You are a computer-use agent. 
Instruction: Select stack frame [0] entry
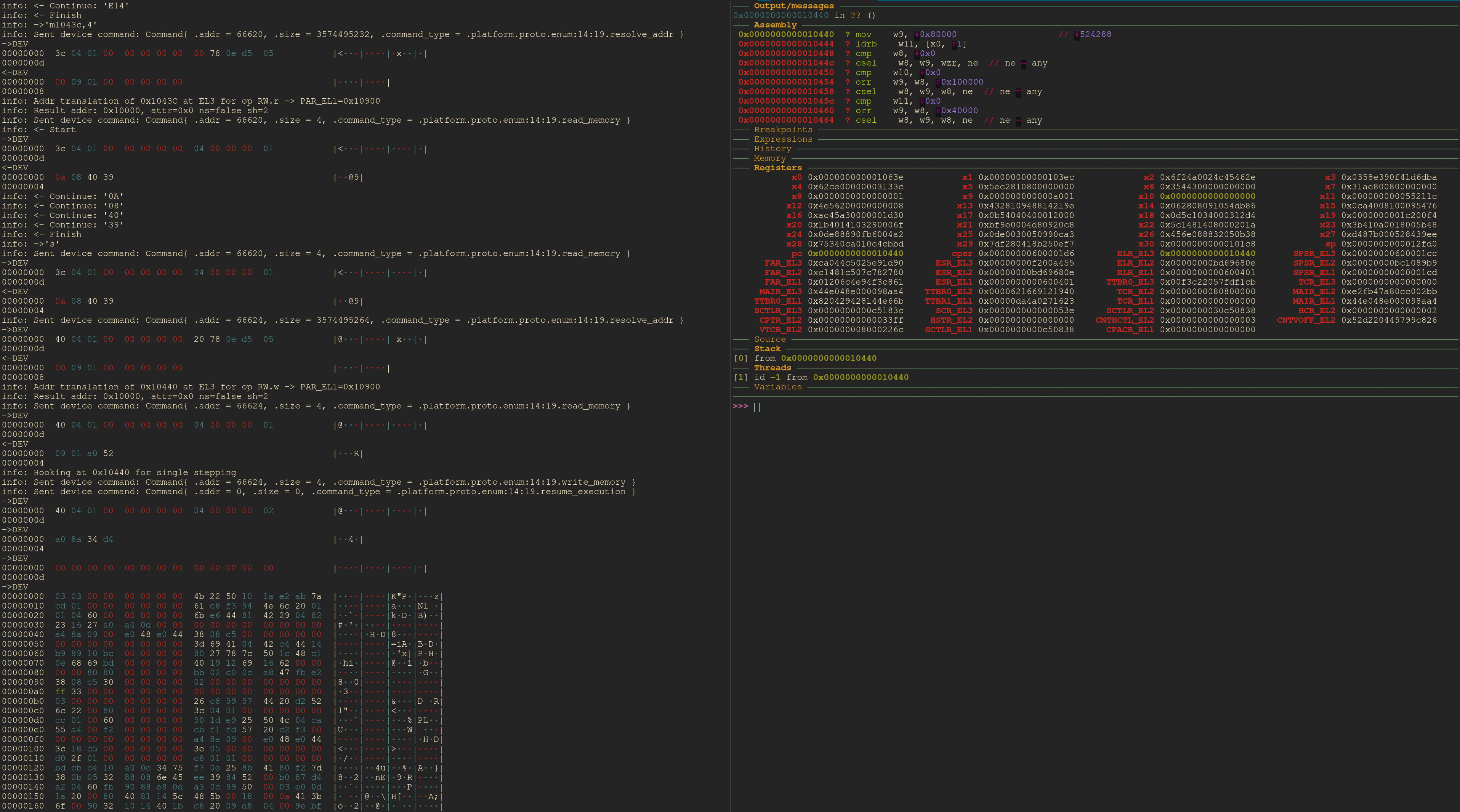tap(805, 358)
